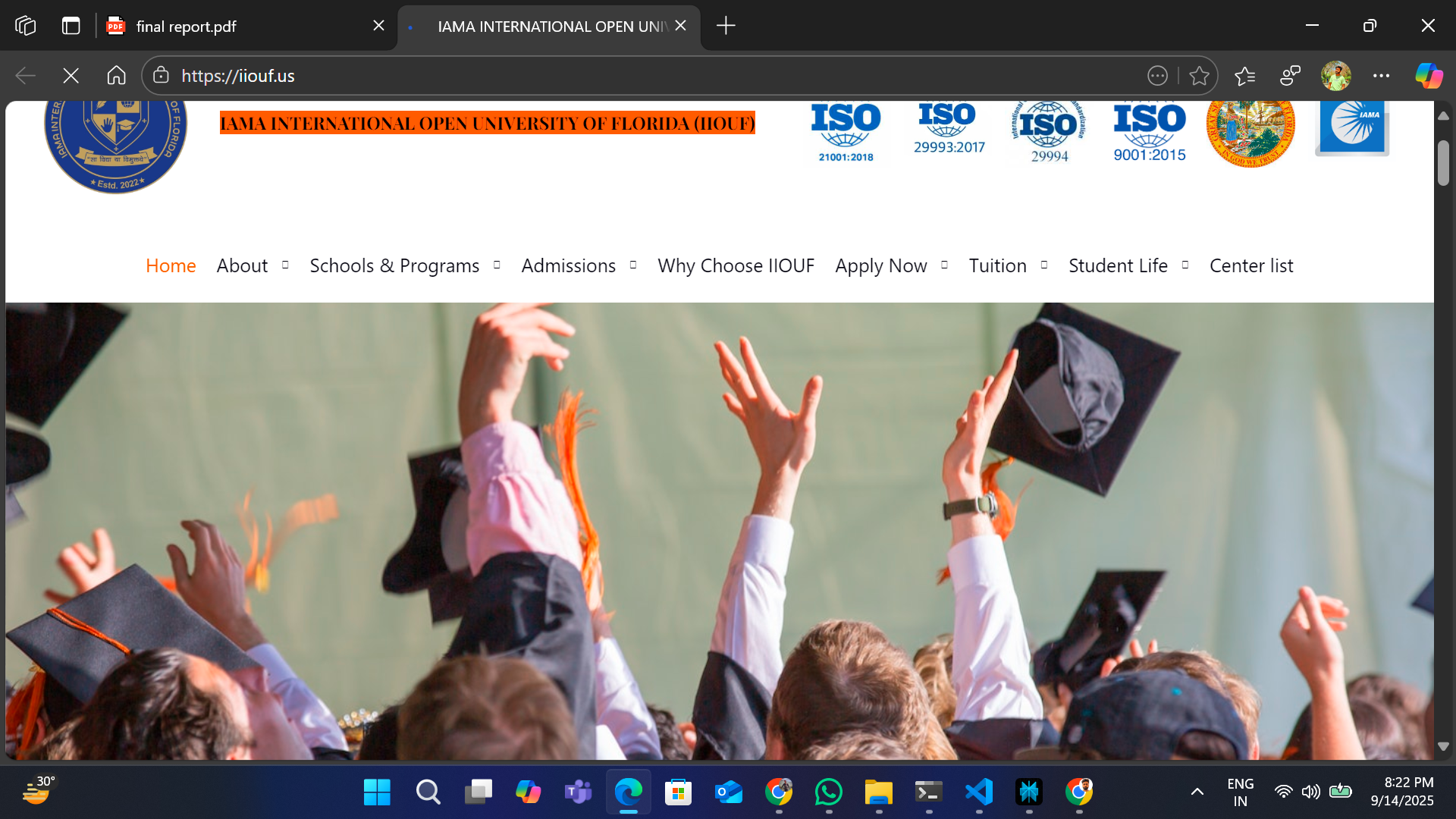This screenshot has width=1456, height=819.
Task: Launch Visual Studio Code from the taskbar
Action: point(979,792)
